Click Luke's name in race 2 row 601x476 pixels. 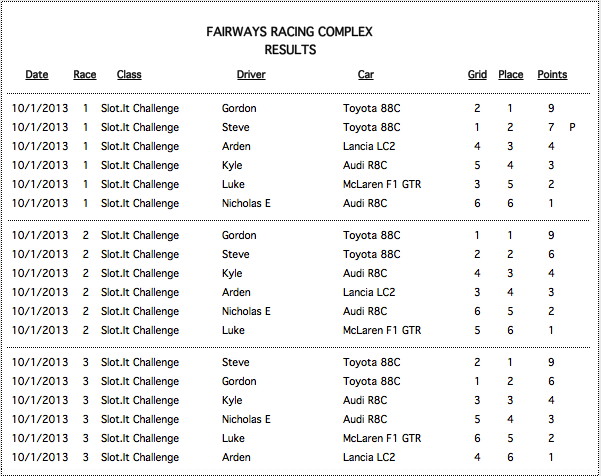[233, 330]
